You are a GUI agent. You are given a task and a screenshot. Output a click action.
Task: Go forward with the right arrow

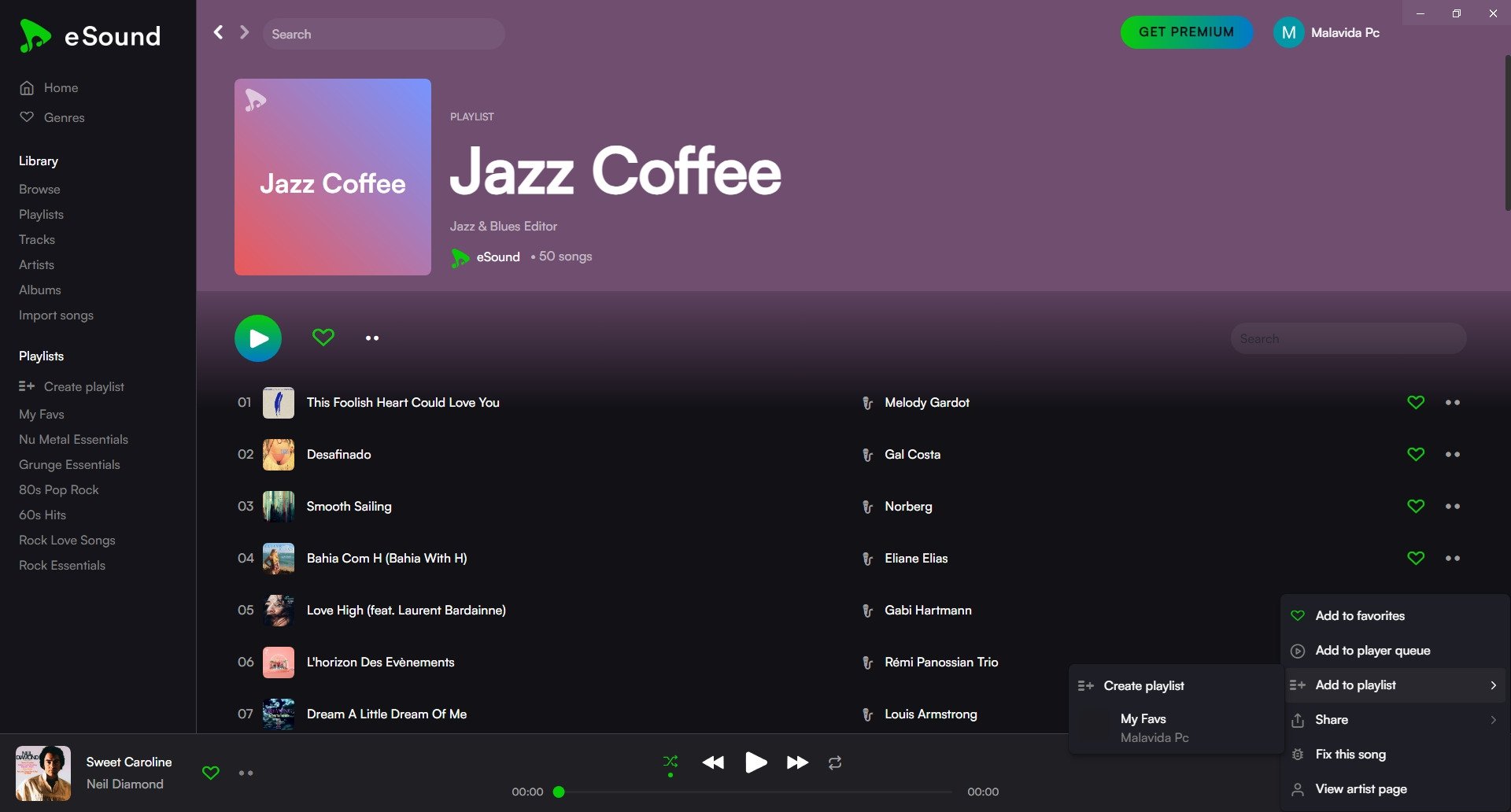[245, 32]
